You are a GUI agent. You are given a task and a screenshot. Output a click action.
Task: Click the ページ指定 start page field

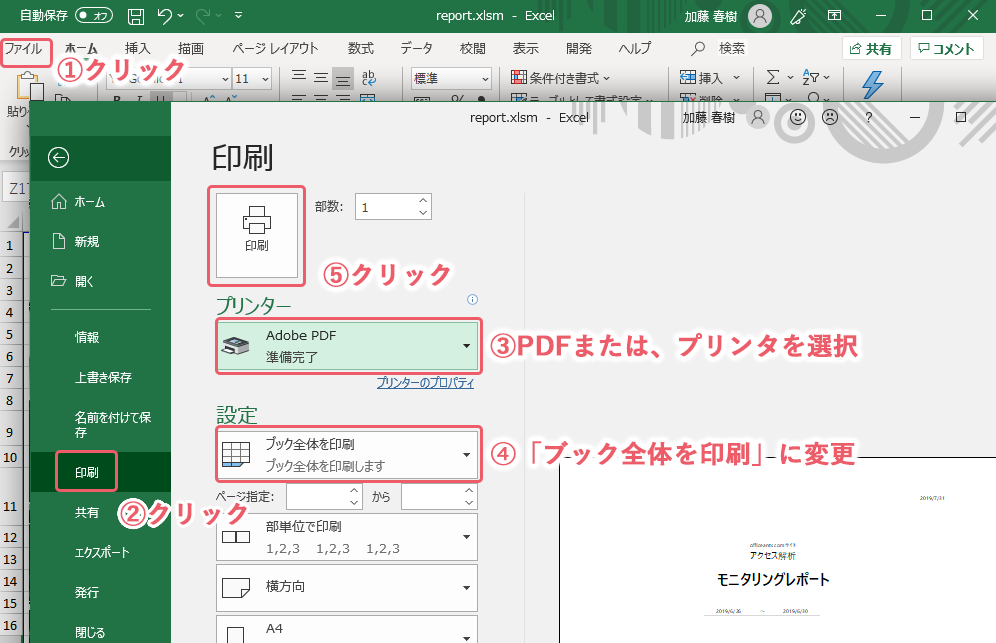click(325, 497)
